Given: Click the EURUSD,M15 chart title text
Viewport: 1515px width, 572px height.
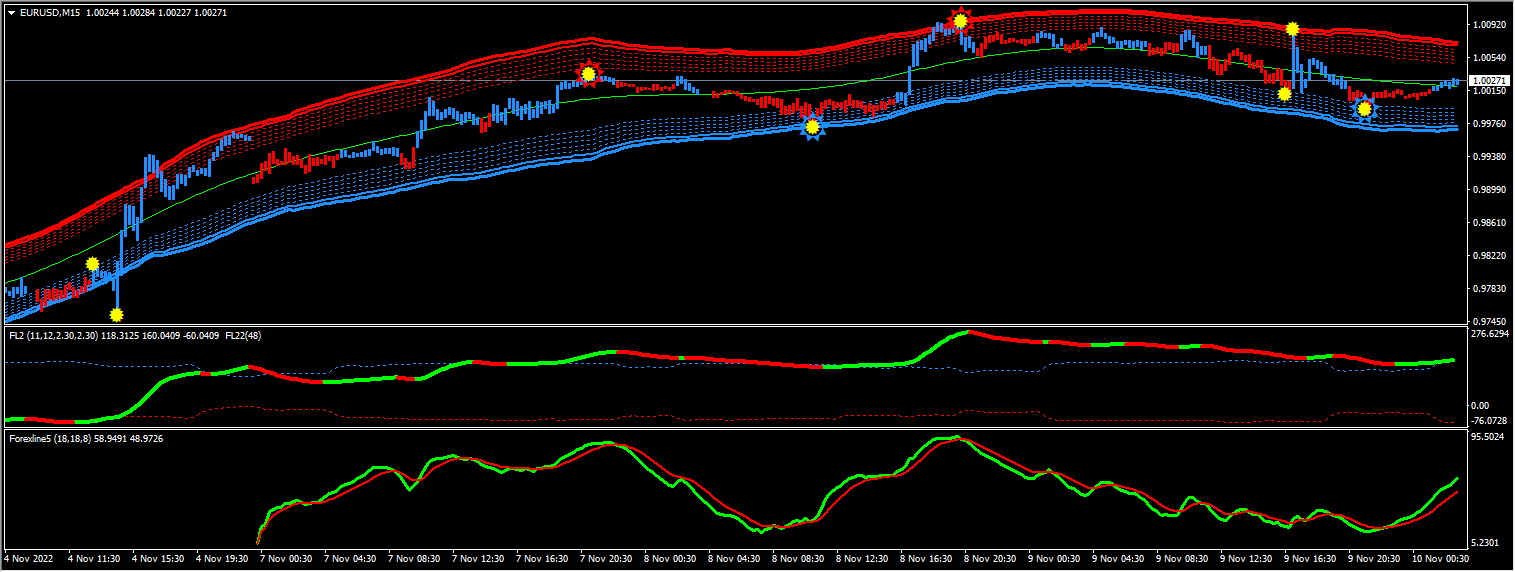Looking at the screenshot, I should pyautogui.click(x=51, y=12).
